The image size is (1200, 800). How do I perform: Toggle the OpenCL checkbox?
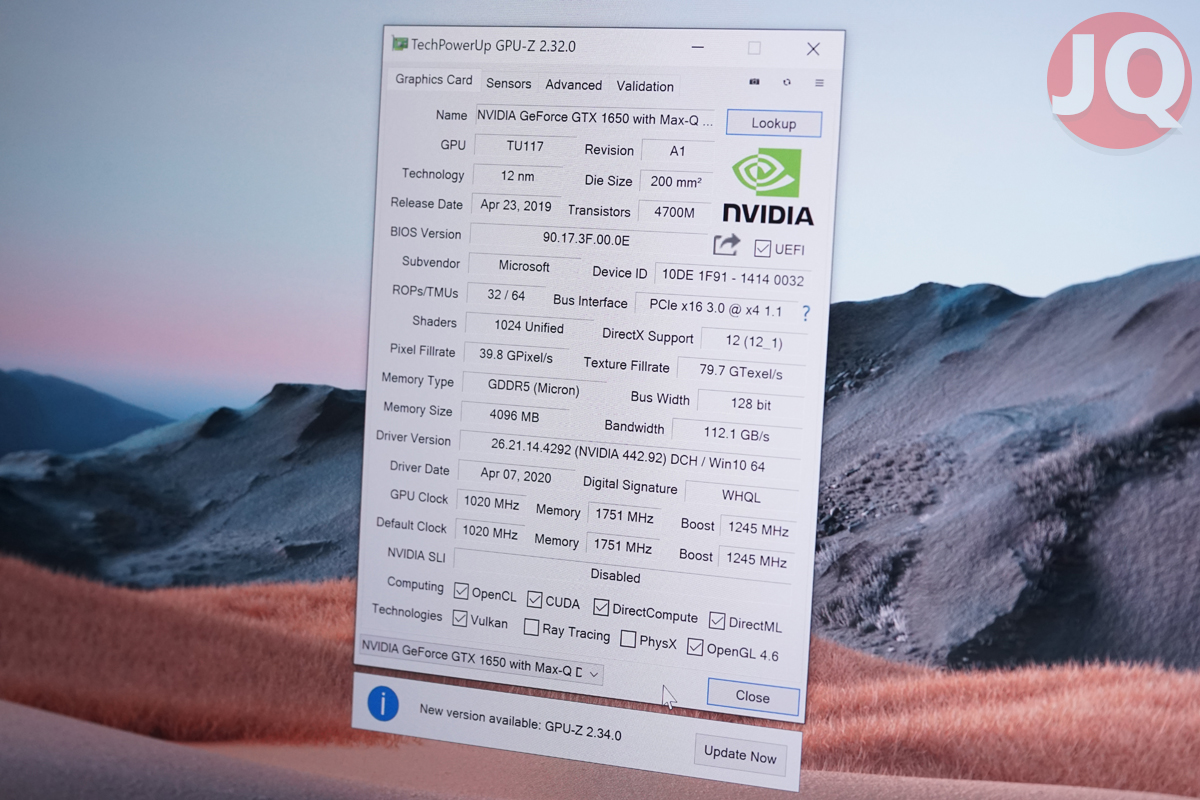pyautogui.click(x=461, y=591)
